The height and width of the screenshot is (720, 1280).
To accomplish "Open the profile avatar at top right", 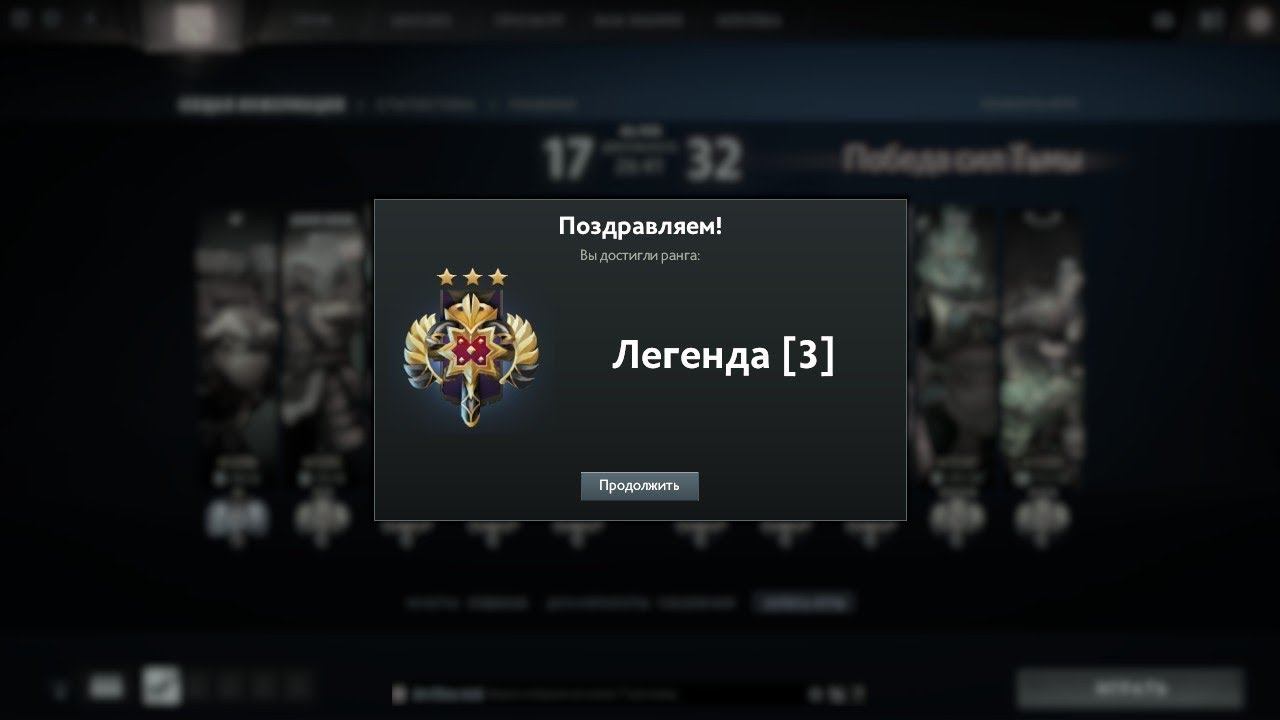I will point(1258,20).
